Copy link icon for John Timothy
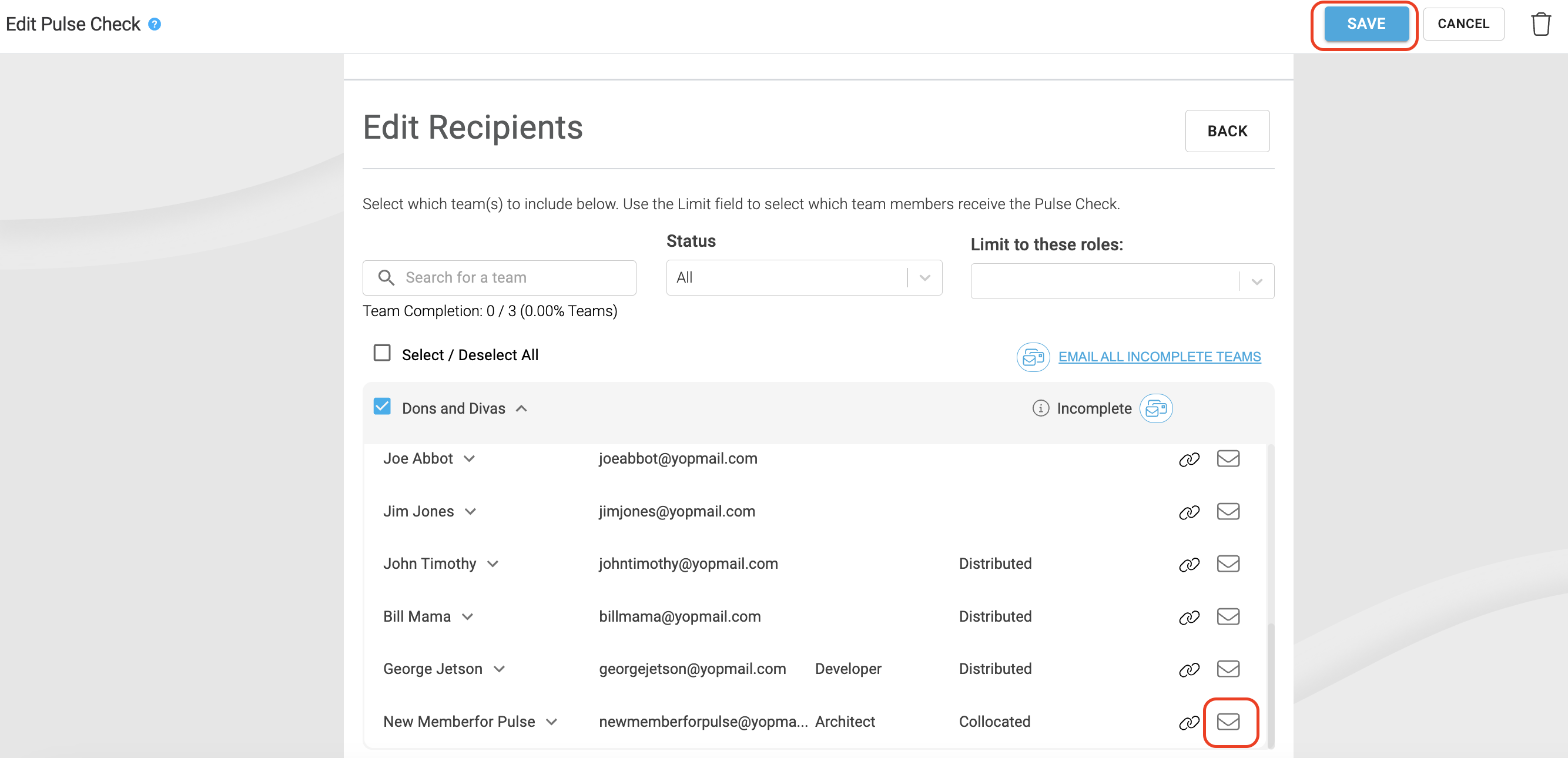The width and height of the screenshot is (1568, 758). click(x=1189, y=565)
